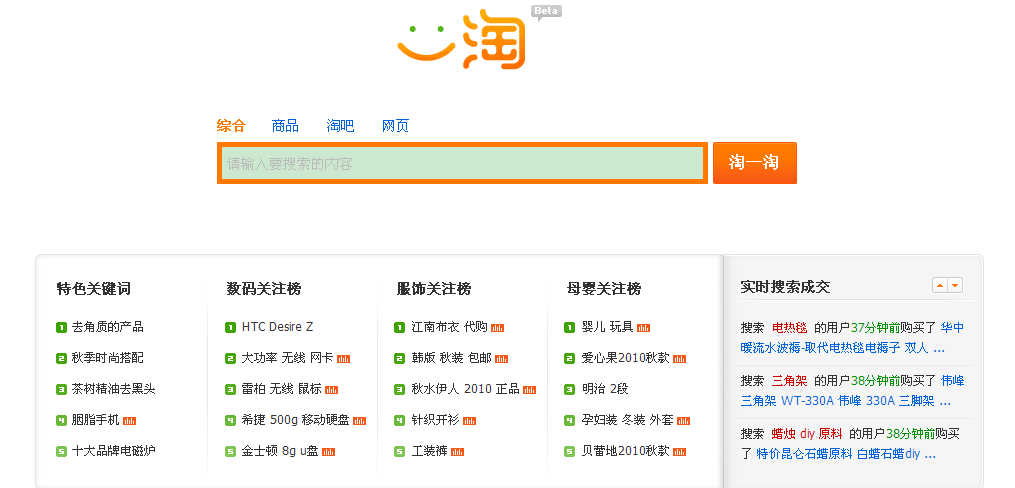The width and height of the screenshot is (1015, 488).
Task: Open trend chart icon beside 胭脂手机
Action: tap(129, 421)
